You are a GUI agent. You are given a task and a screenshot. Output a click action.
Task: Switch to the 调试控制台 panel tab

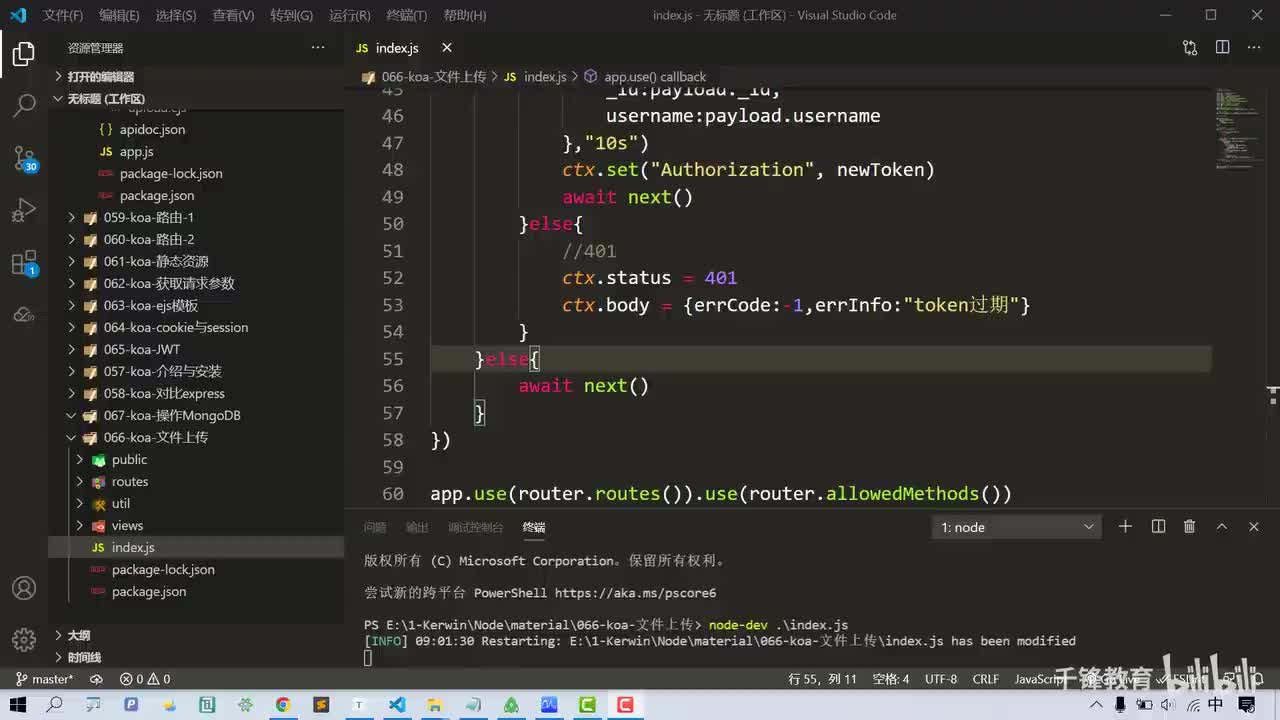tap(476, 527)
